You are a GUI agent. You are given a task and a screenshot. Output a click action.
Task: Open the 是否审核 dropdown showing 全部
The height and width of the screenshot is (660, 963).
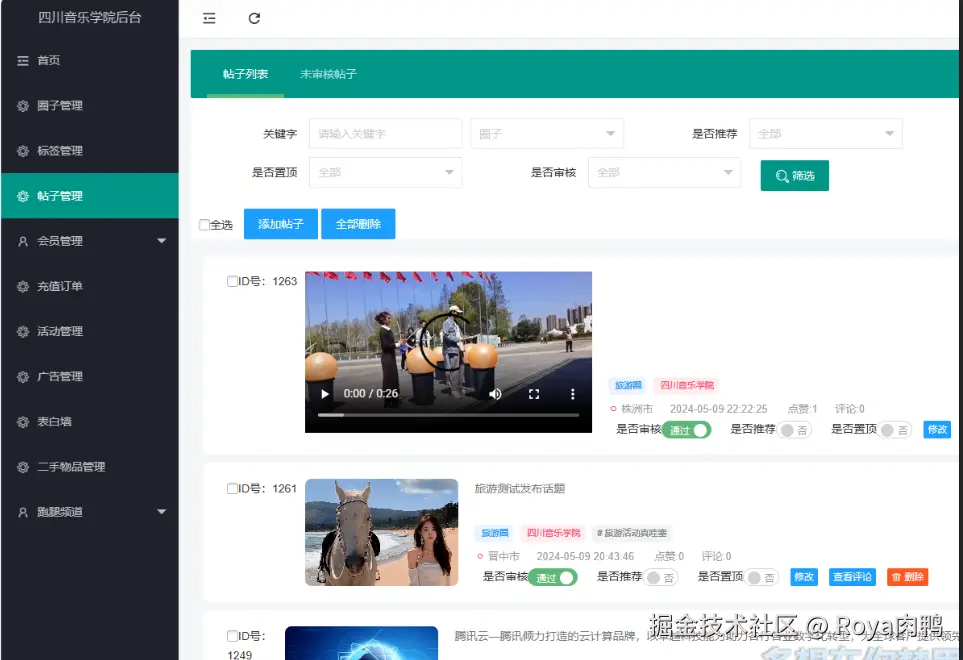click(665, 171)
